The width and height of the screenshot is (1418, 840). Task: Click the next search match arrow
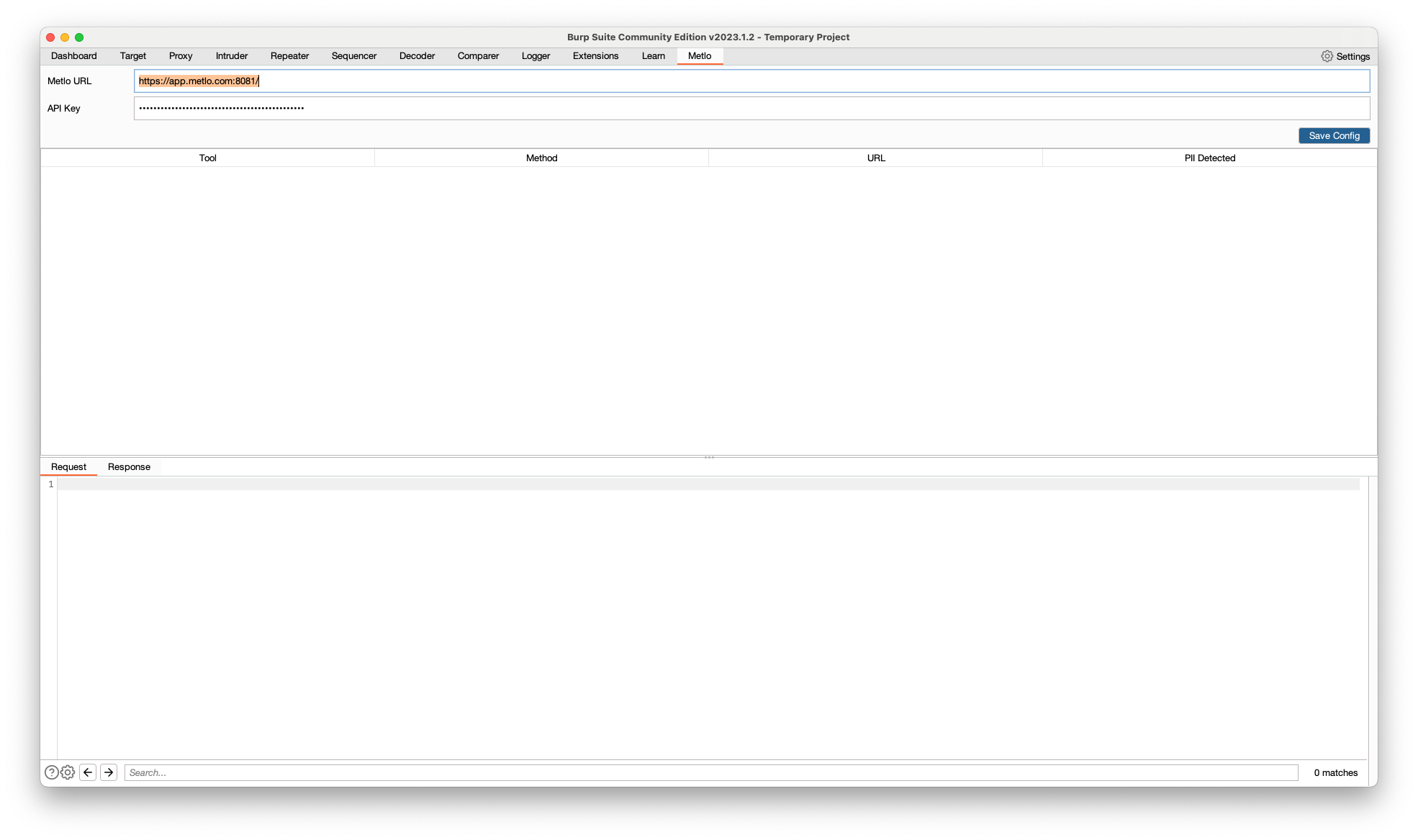pyautogui.click(x=108, y=772)
